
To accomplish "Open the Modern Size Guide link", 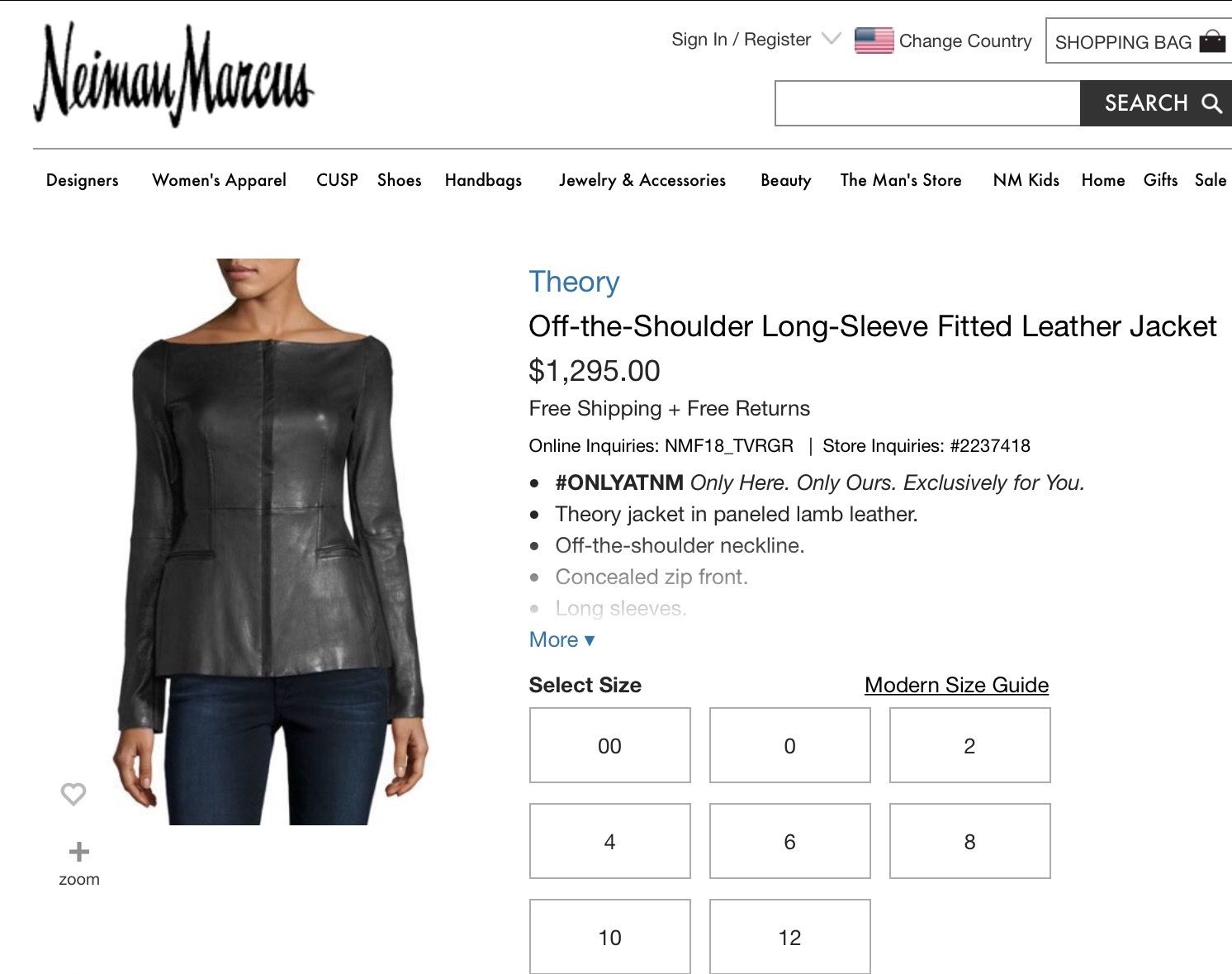I will click(957, 685).
